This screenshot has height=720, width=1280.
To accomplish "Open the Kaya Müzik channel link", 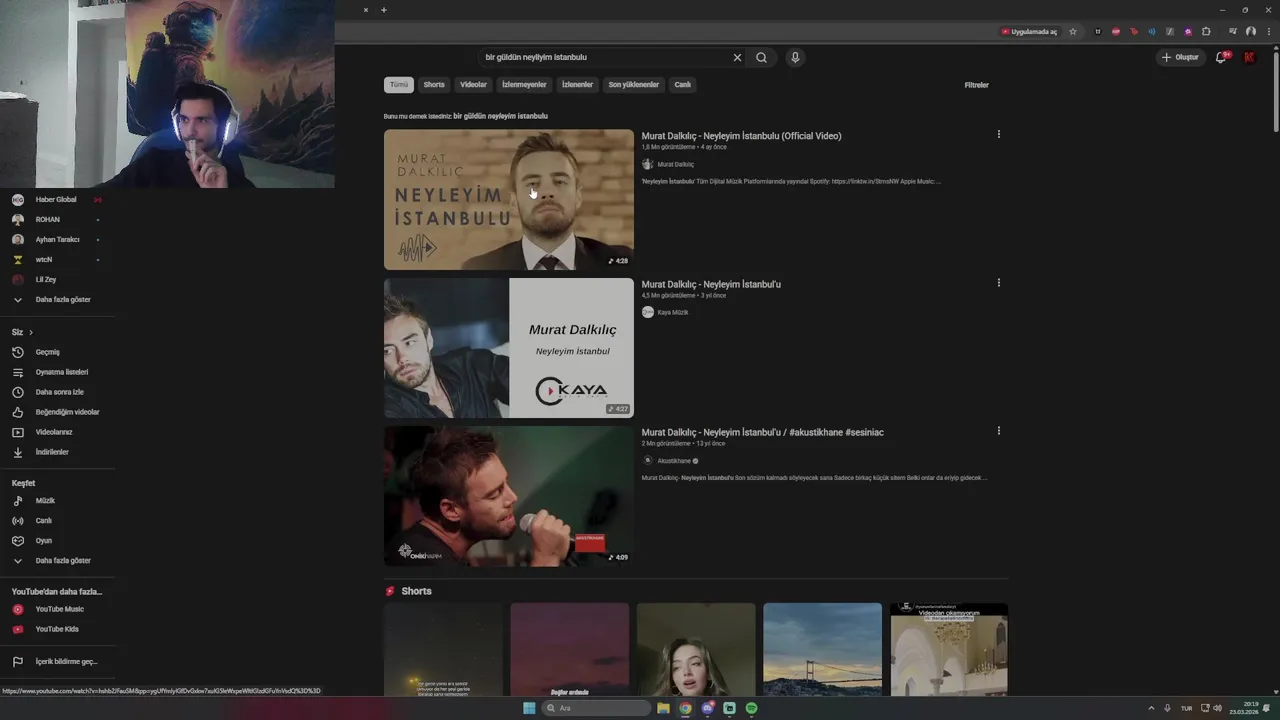I will (x=672, y=312).
